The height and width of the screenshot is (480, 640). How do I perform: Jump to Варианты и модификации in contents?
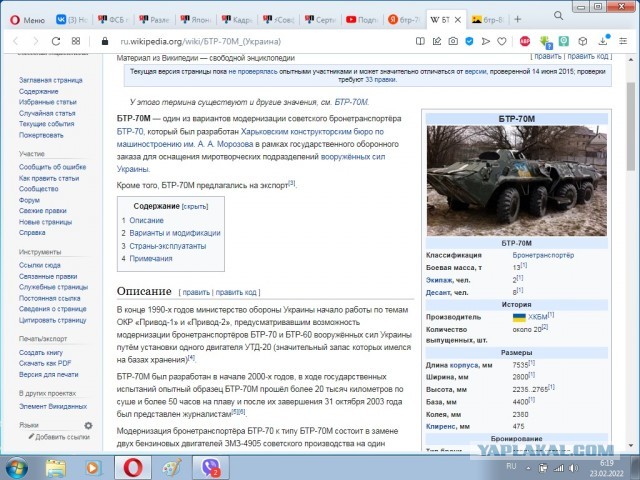(x=175, y=233)
